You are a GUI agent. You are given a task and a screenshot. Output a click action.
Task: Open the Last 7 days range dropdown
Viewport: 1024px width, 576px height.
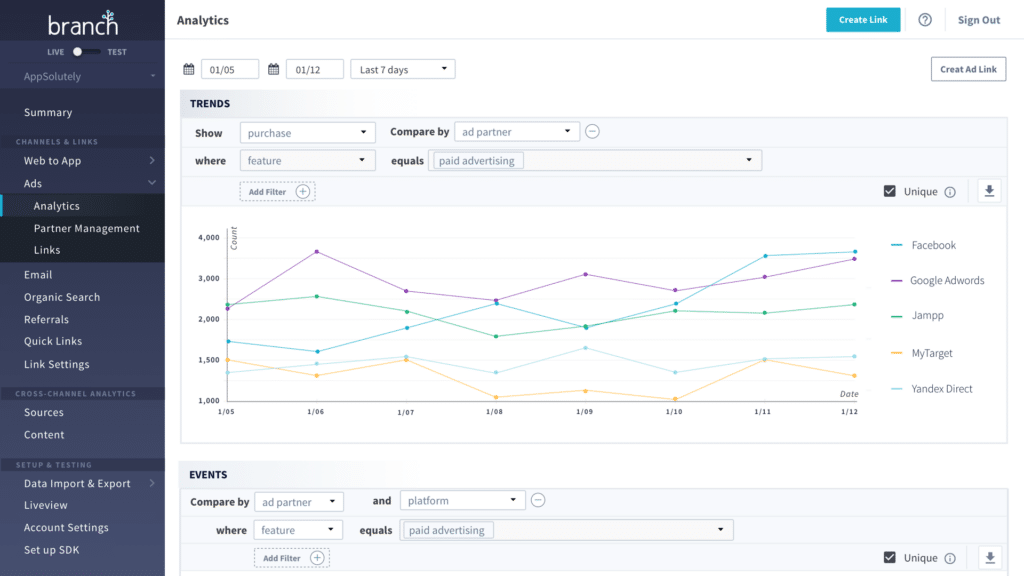(x=403, y=69)
